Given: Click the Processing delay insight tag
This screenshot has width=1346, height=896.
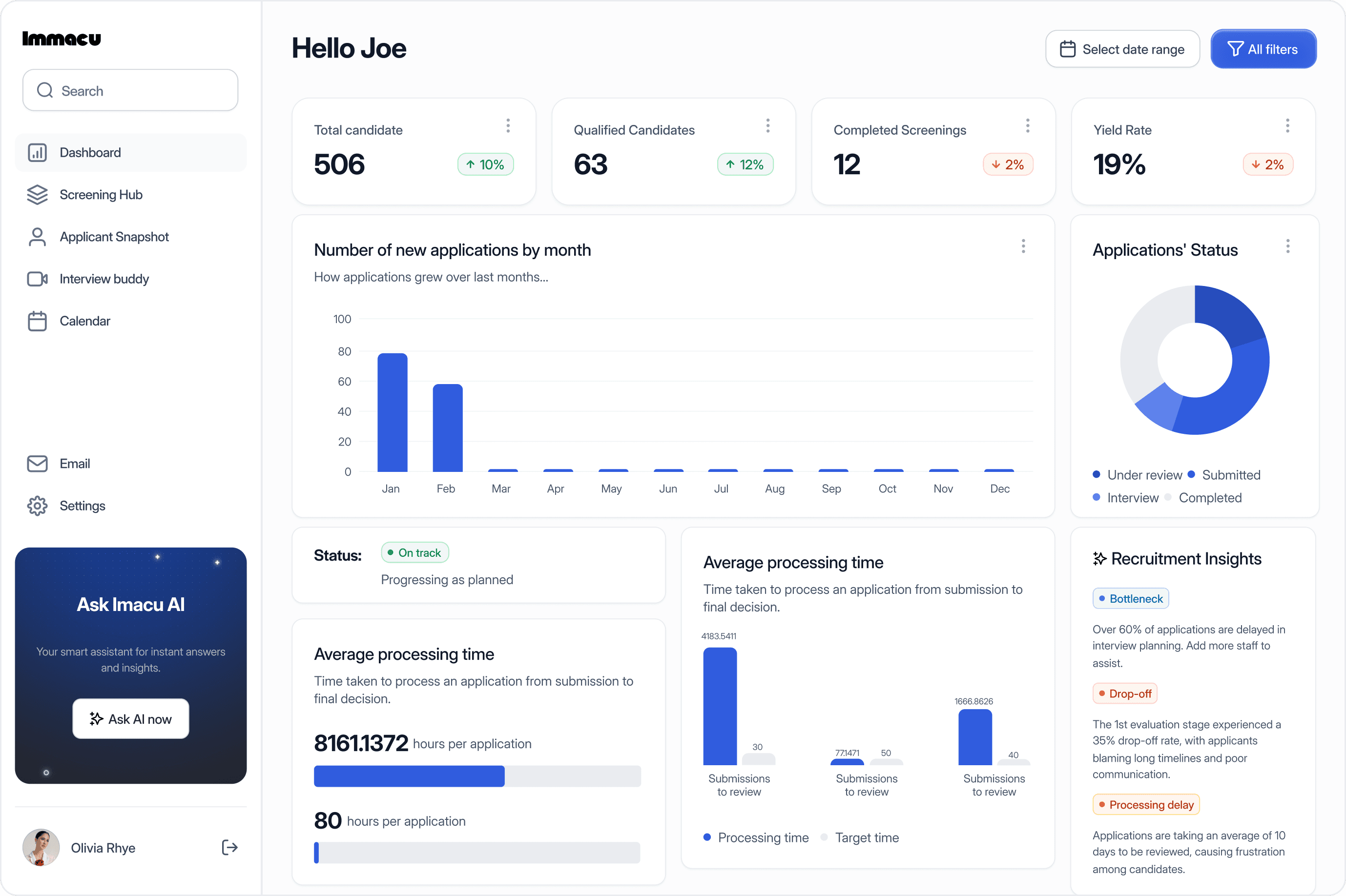Looking at the screenshot, I should pyautogui.click(x=1145, y=805).
